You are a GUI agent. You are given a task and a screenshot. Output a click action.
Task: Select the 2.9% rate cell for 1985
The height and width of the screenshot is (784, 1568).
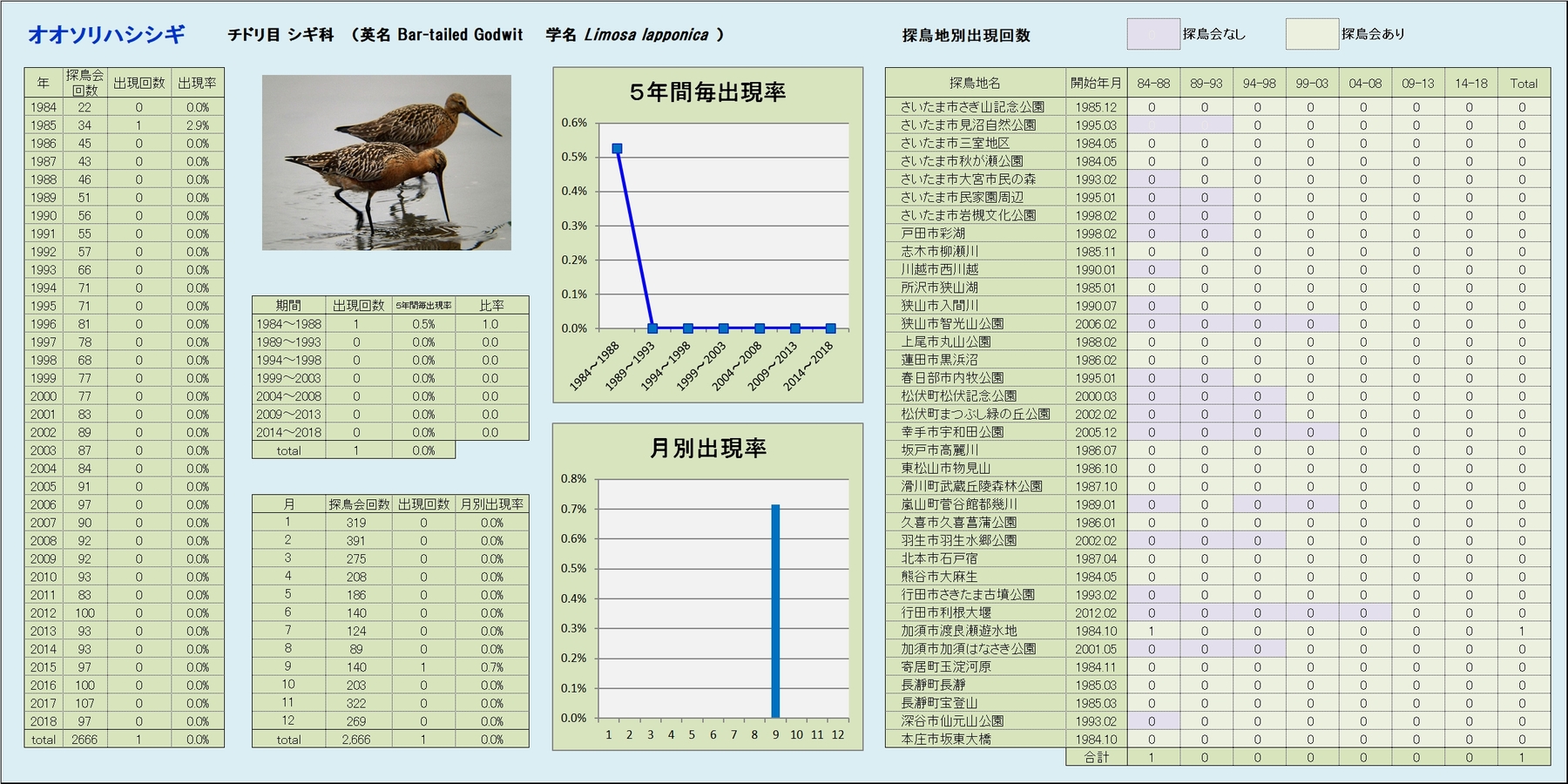click(x=197, y=125)
